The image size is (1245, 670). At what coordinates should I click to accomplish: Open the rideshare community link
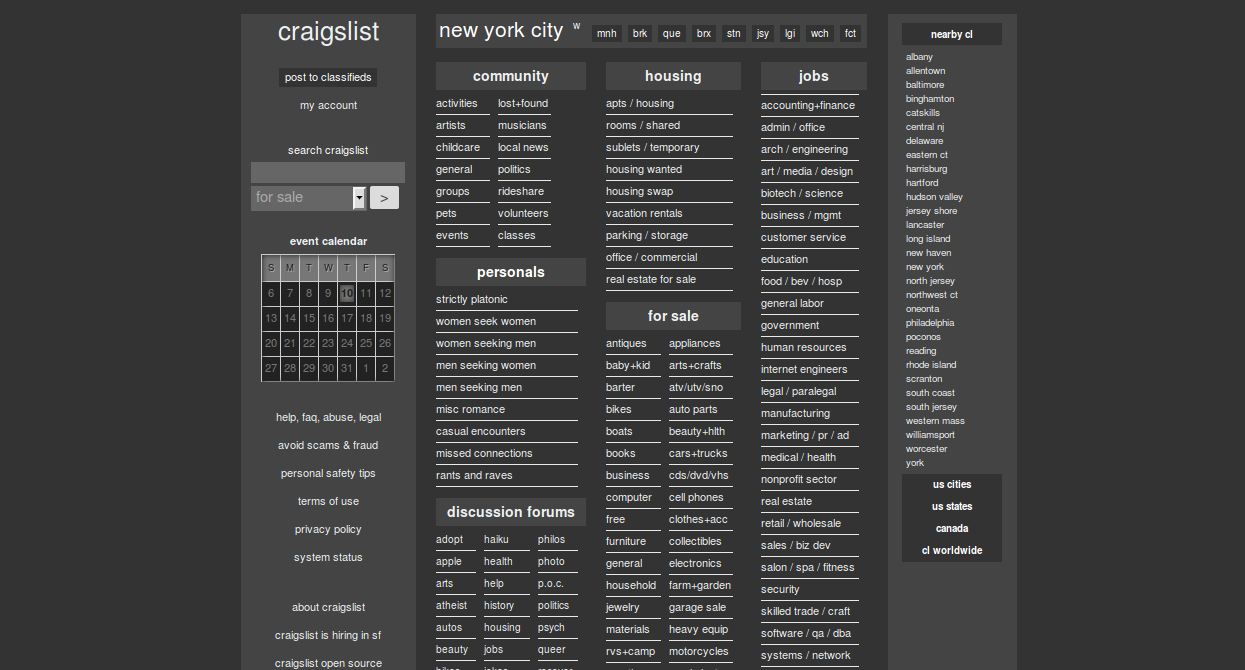pos(521,191)
